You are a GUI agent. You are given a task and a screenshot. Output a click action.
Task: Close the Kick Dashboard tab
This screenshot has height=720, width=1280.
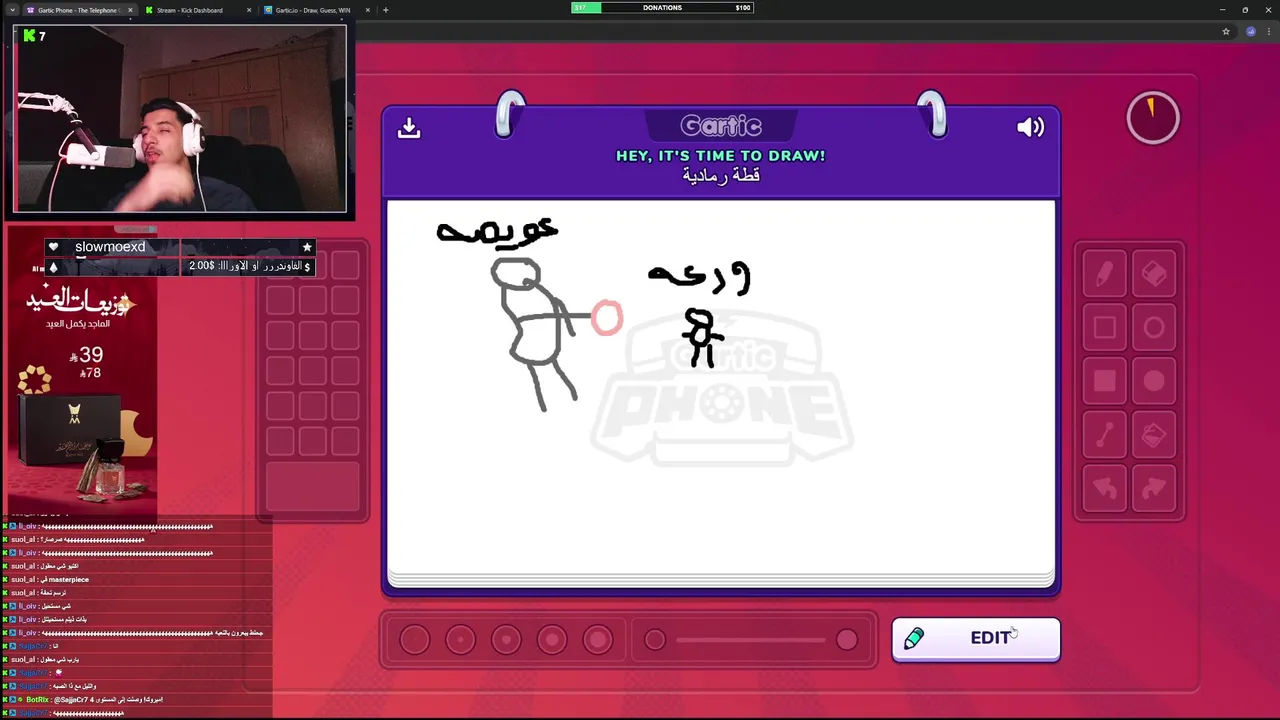249,10
